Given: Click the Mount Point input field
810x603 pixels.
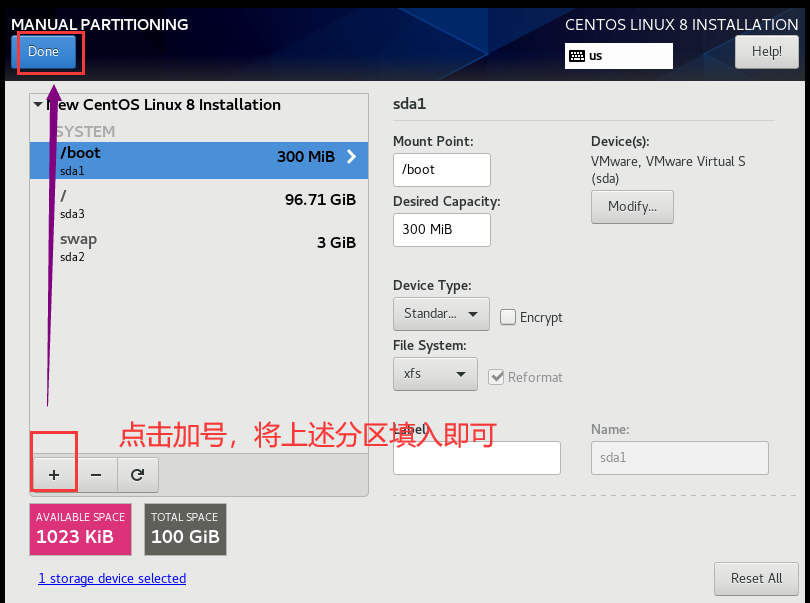Looking at the screenshot, I should tap(442, 169).
